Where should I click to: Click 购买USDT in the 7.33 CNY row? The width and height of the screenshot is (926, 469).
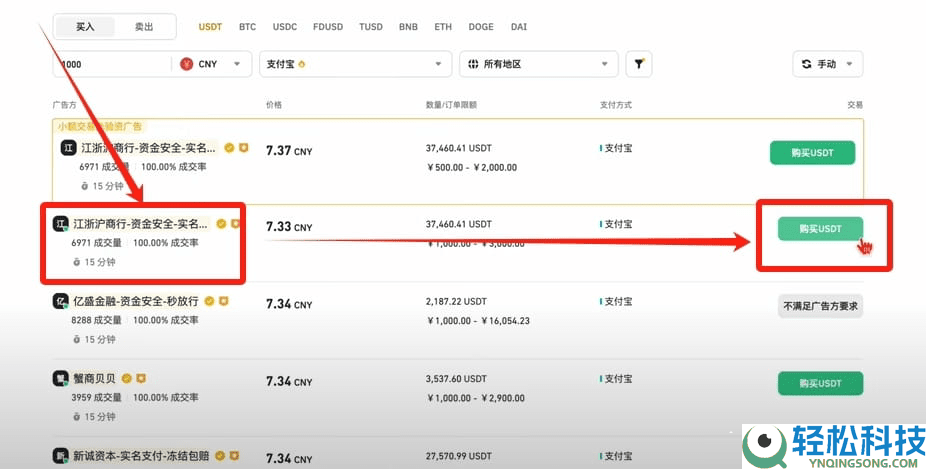pos(820,229)
